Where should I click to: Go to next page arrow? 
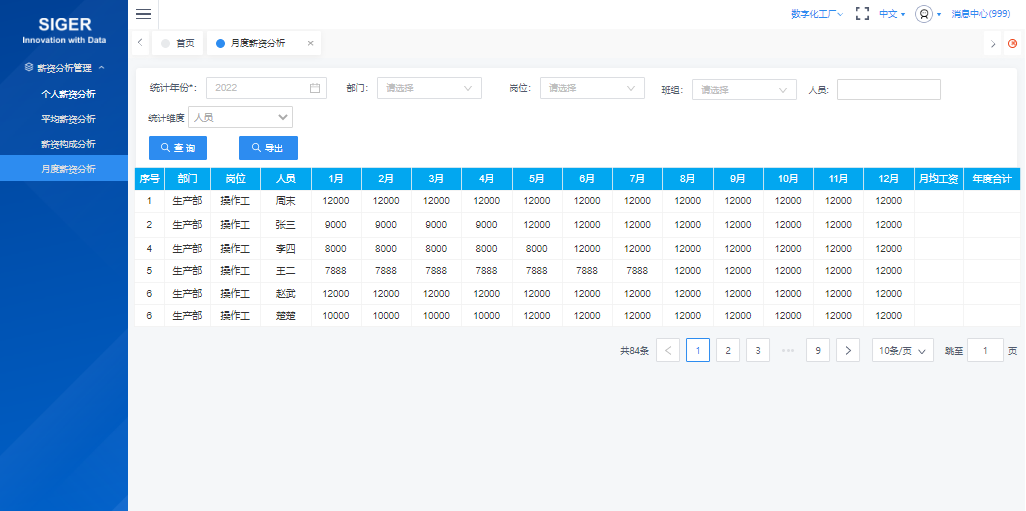pos(848,350)
